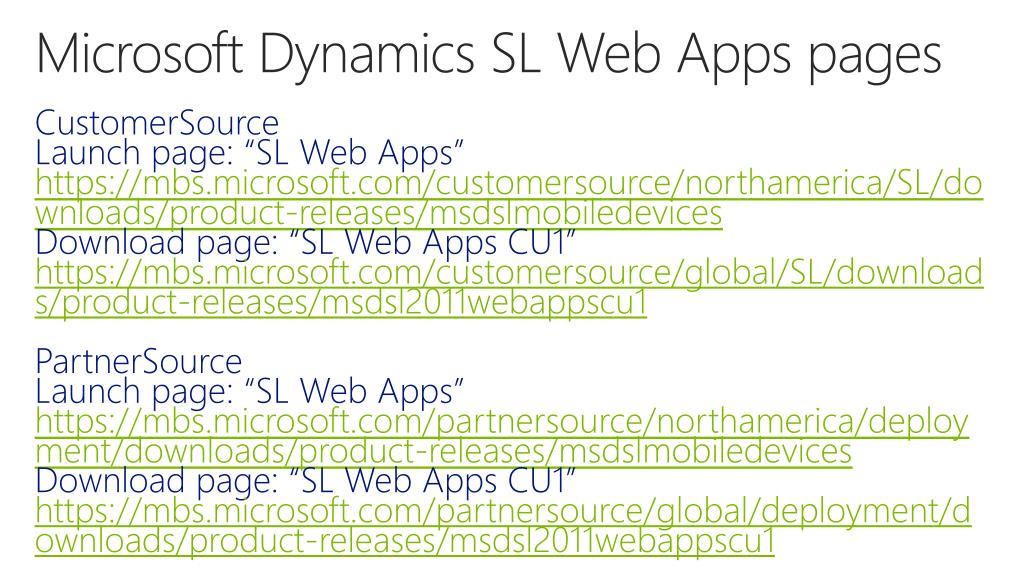
Task: Open PartnerSource global msdsl2011webappscu1 download link
Action: [503, 526]
